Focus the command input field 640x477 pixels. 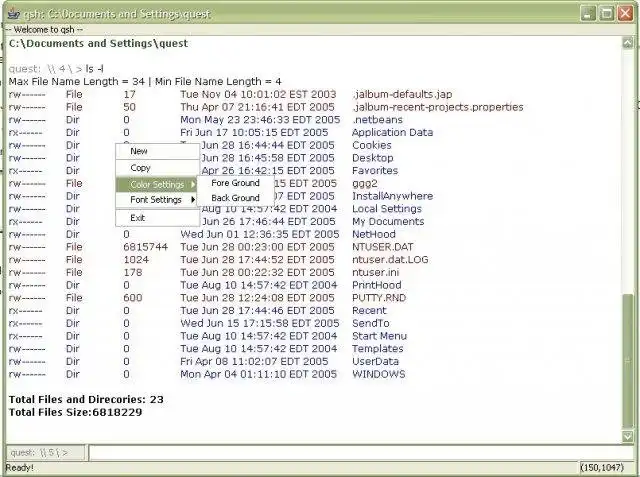[361, 453]
